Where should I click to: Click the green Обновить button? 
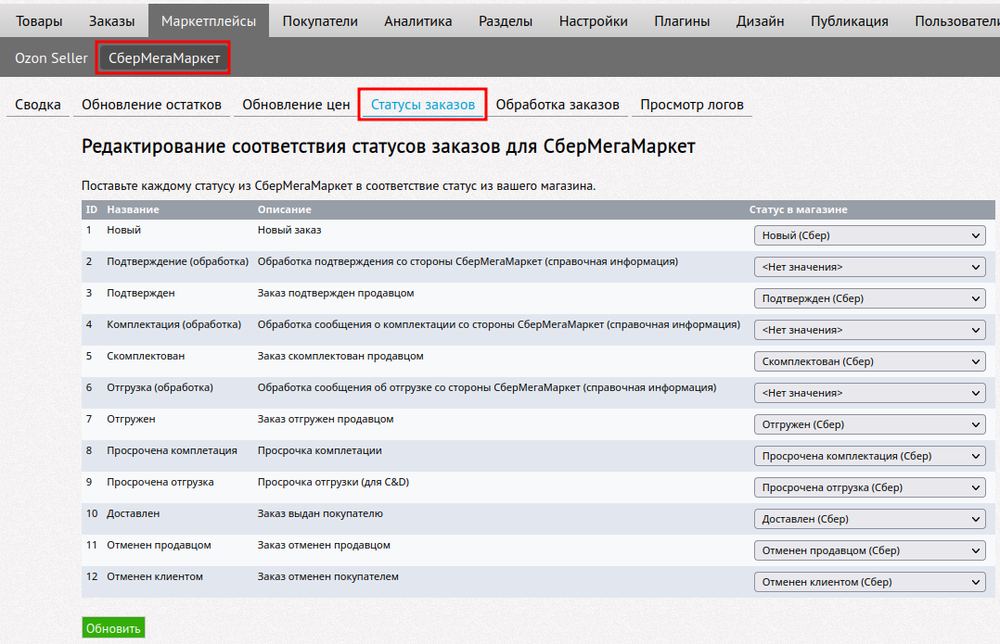(x=114, y=628)
